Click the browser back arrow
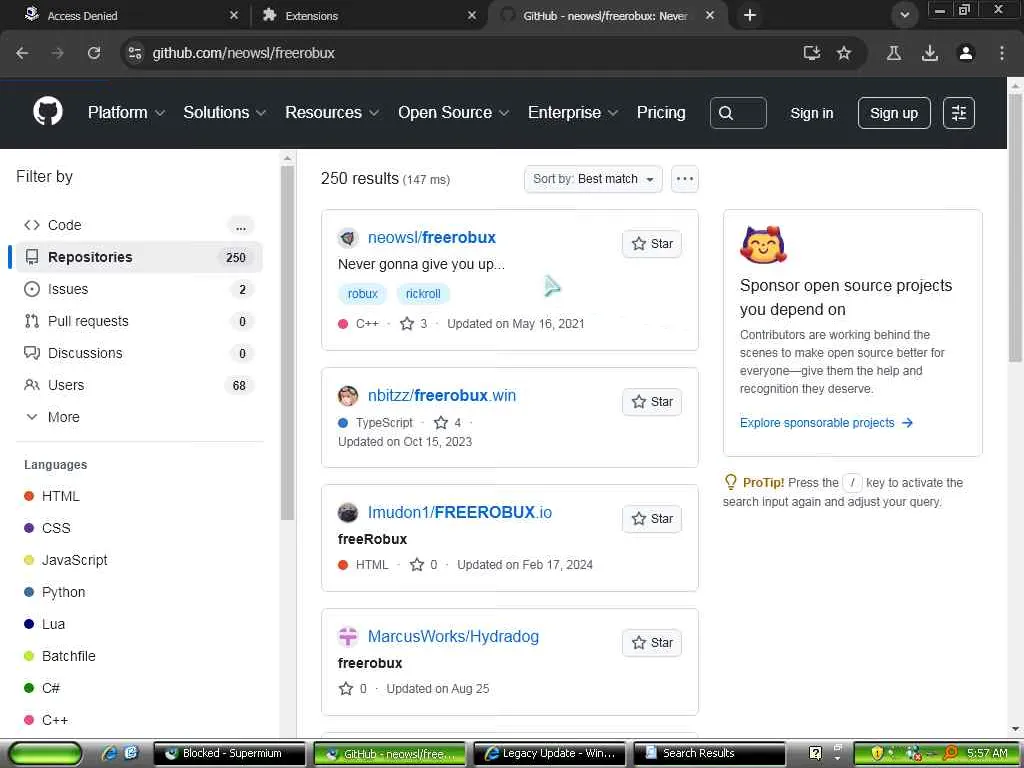 (x=22, y=53)
